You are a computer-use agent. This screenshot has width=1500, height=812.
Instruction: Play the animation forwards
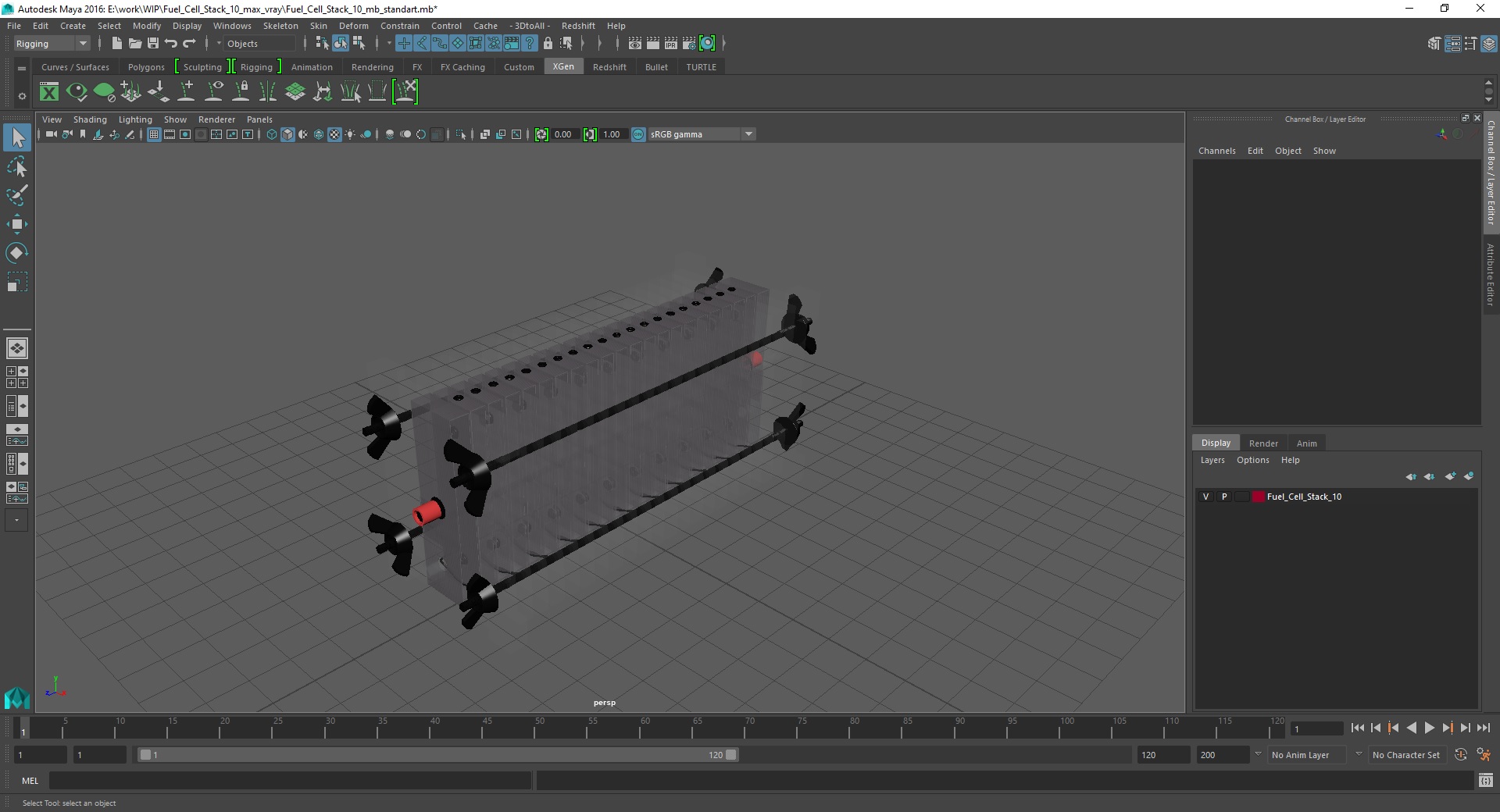click(x=1430, y=728)
